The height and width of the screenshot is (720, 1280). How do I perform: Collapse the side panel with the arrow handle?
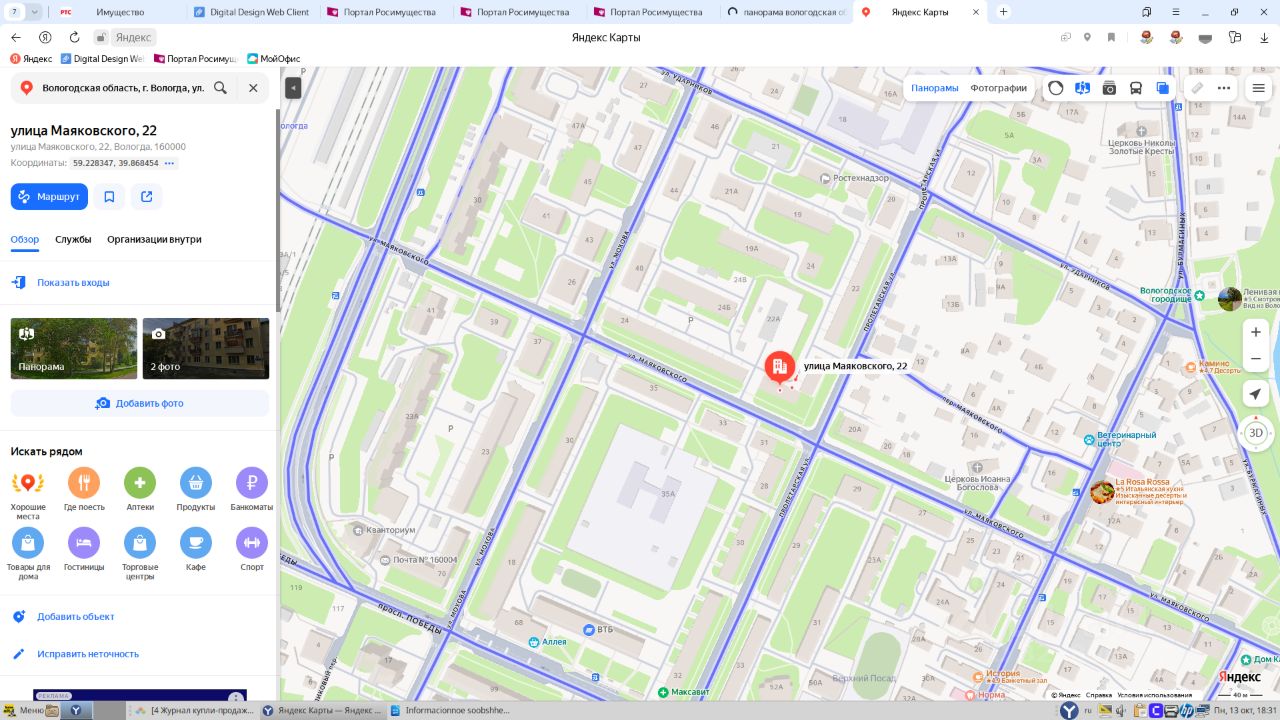[x=293, y=88]
